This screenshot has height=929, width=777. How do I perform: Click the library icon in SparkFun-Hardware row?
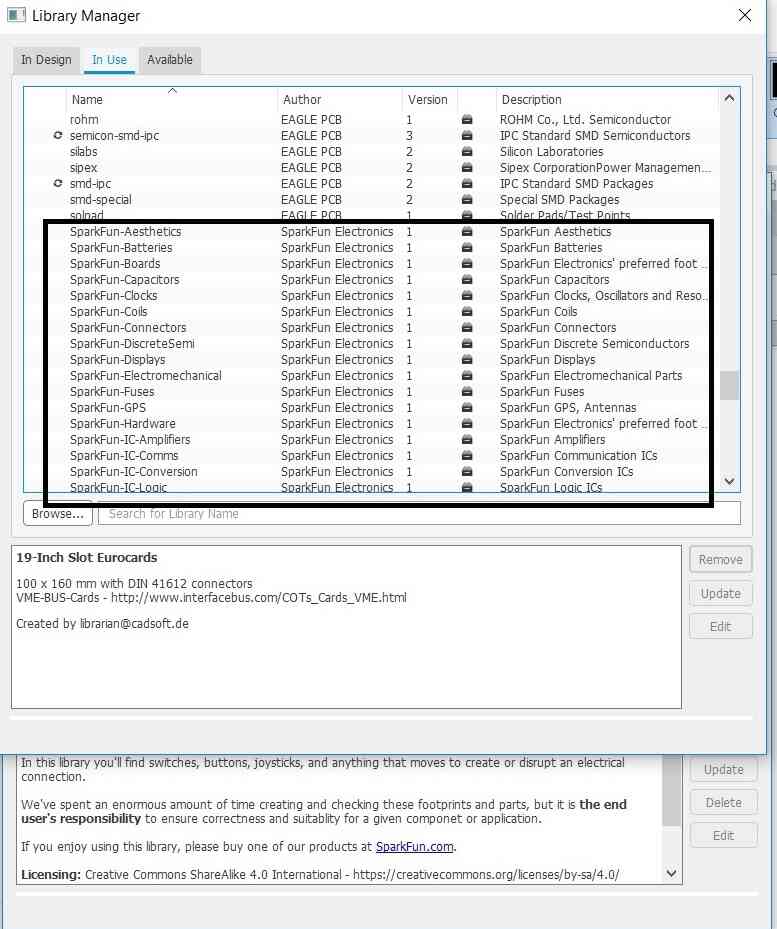tap(467, 424)
